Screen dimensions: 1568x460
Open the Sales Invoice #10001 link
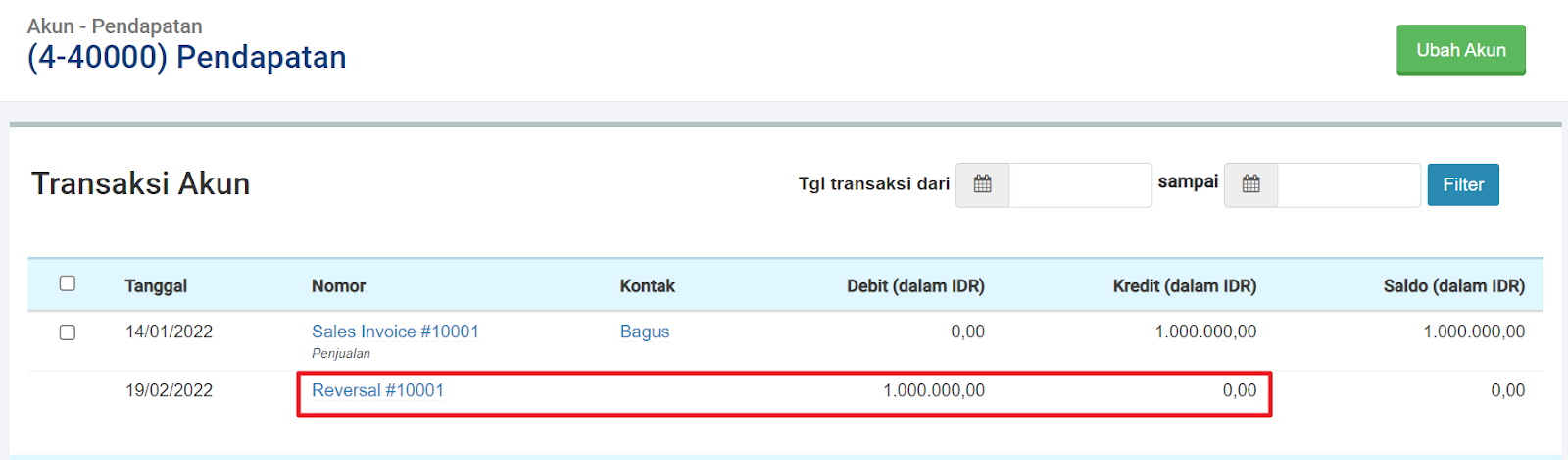(x=395, y=332)
